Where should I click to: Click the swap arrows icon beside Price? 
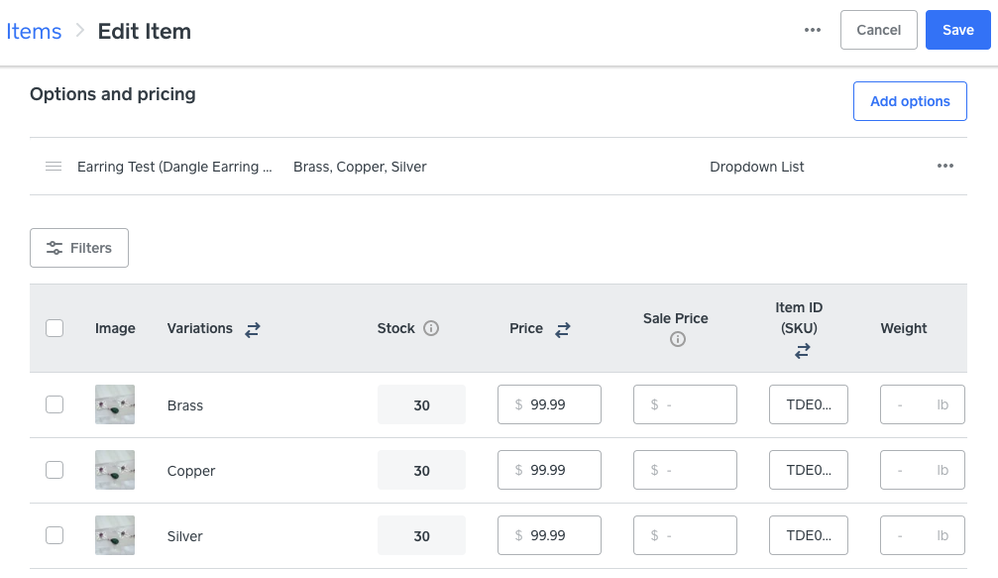pyautogui.click(x=563, y=329)
